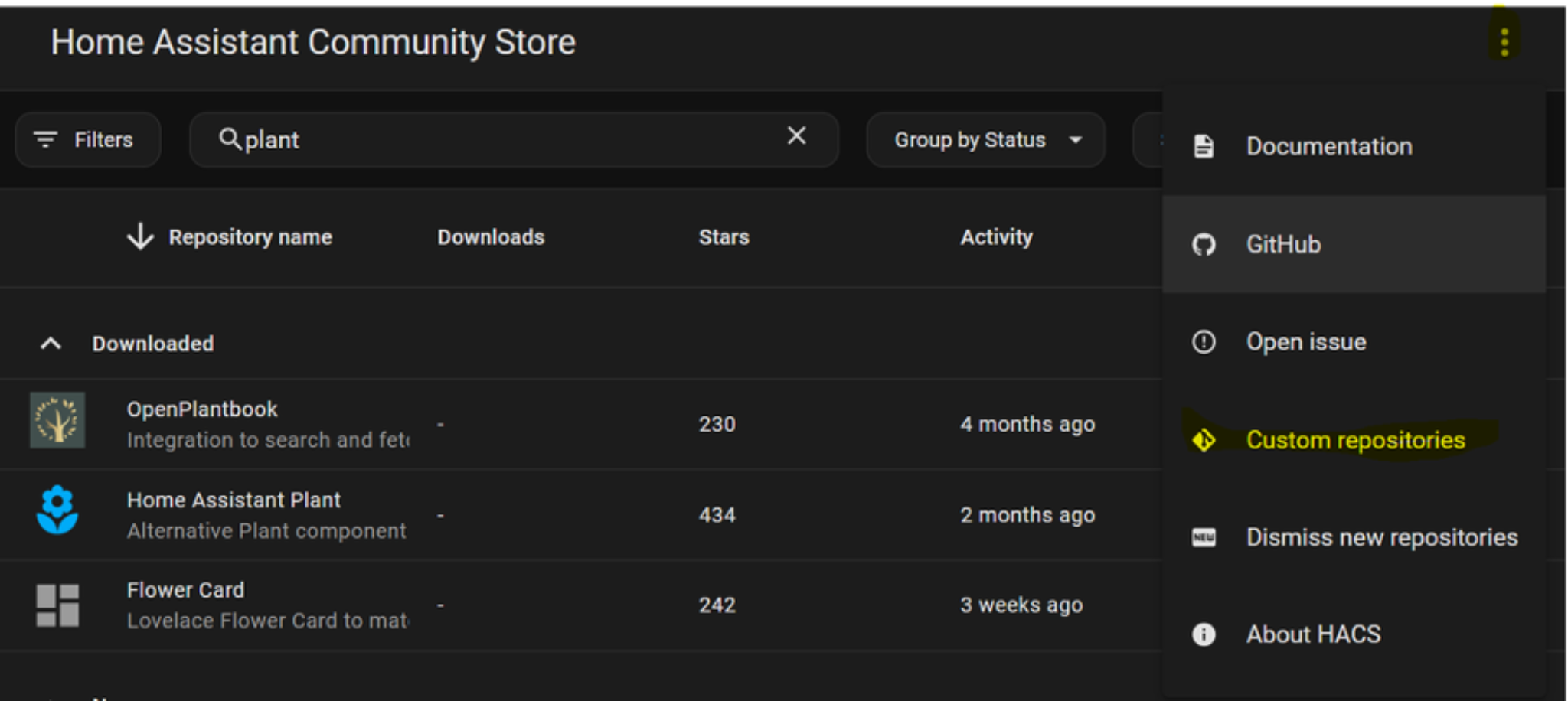
Task: Click the Filters button
Action: [x=88, y=140]
